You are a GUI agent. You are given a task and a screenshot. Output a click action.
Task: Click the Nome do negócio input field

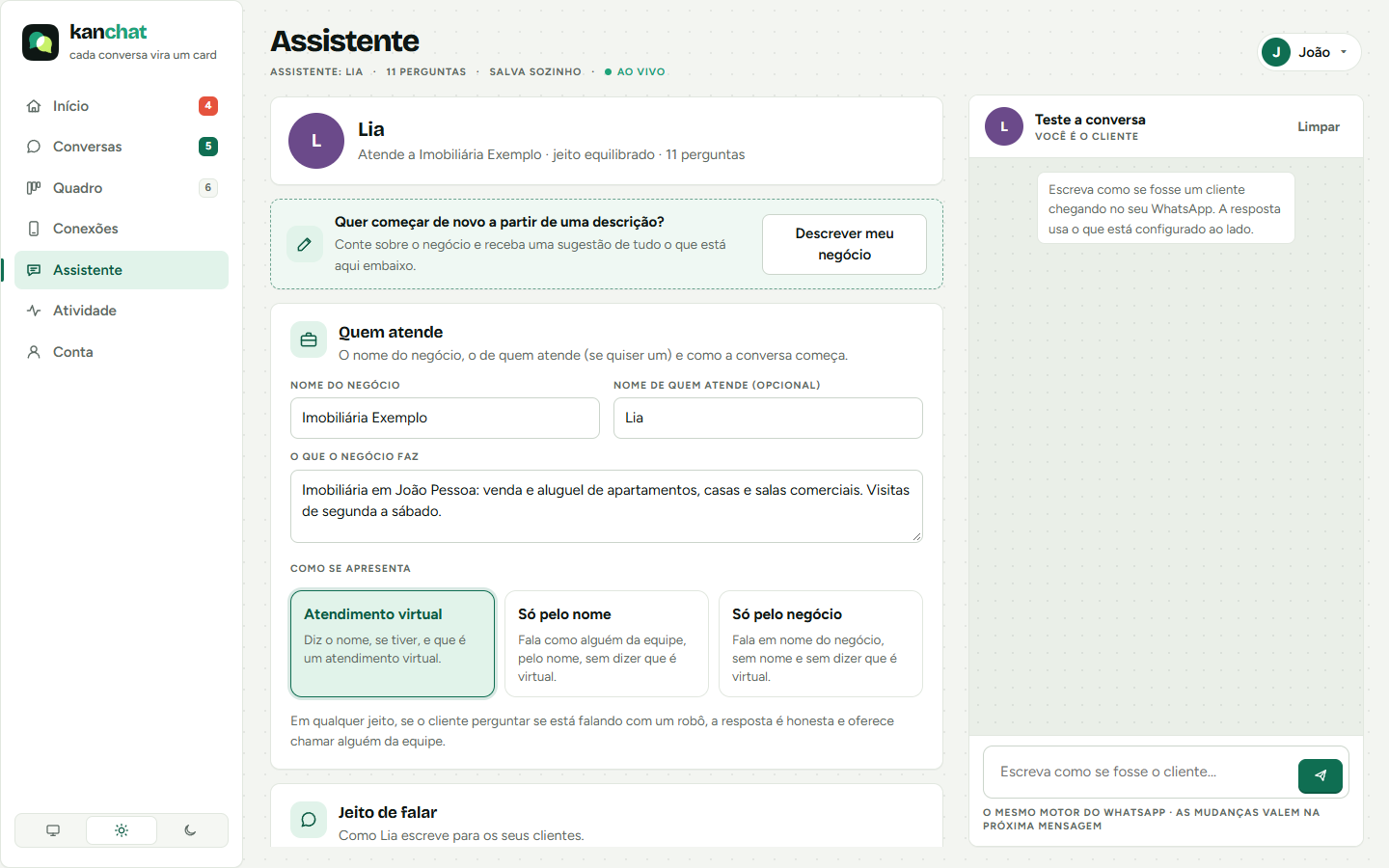[445, 418]
